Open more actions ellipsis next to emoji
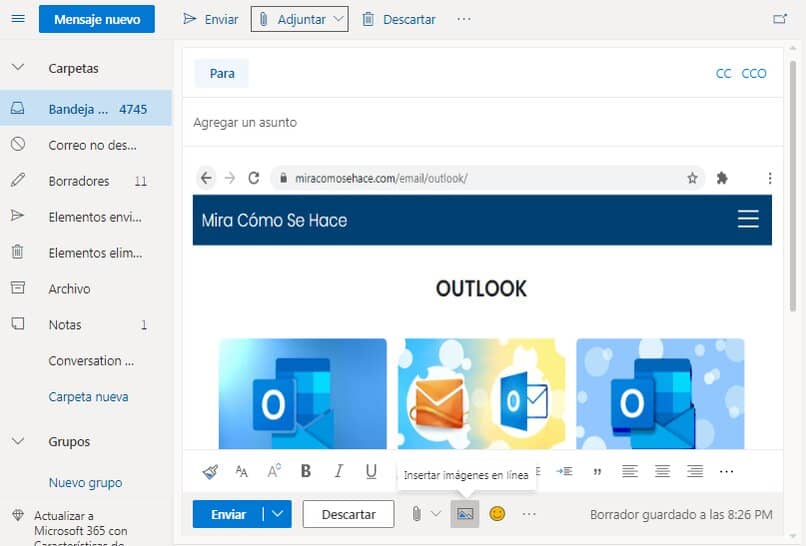Image resolution: width=806 pixels, height=546 pixels. [x=529, y=514]
